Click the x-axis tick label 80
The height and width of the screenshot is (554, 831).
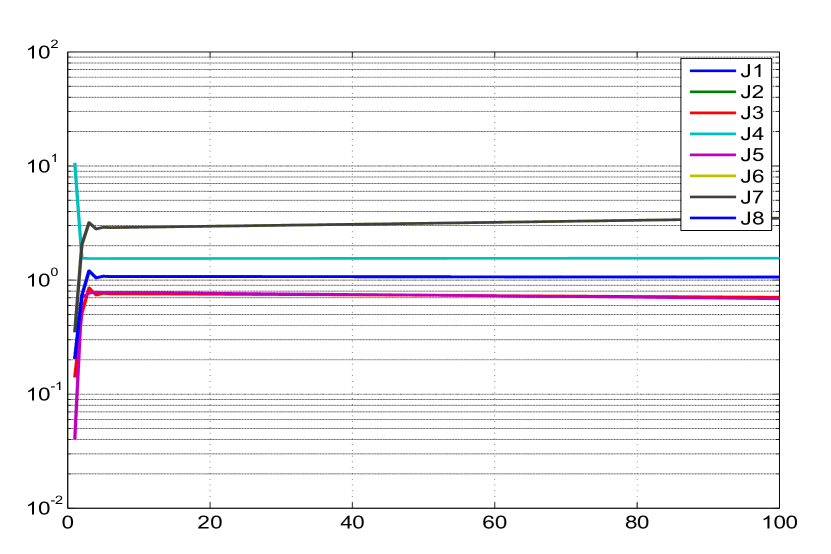pyautogui.click(x=636, y=522)
